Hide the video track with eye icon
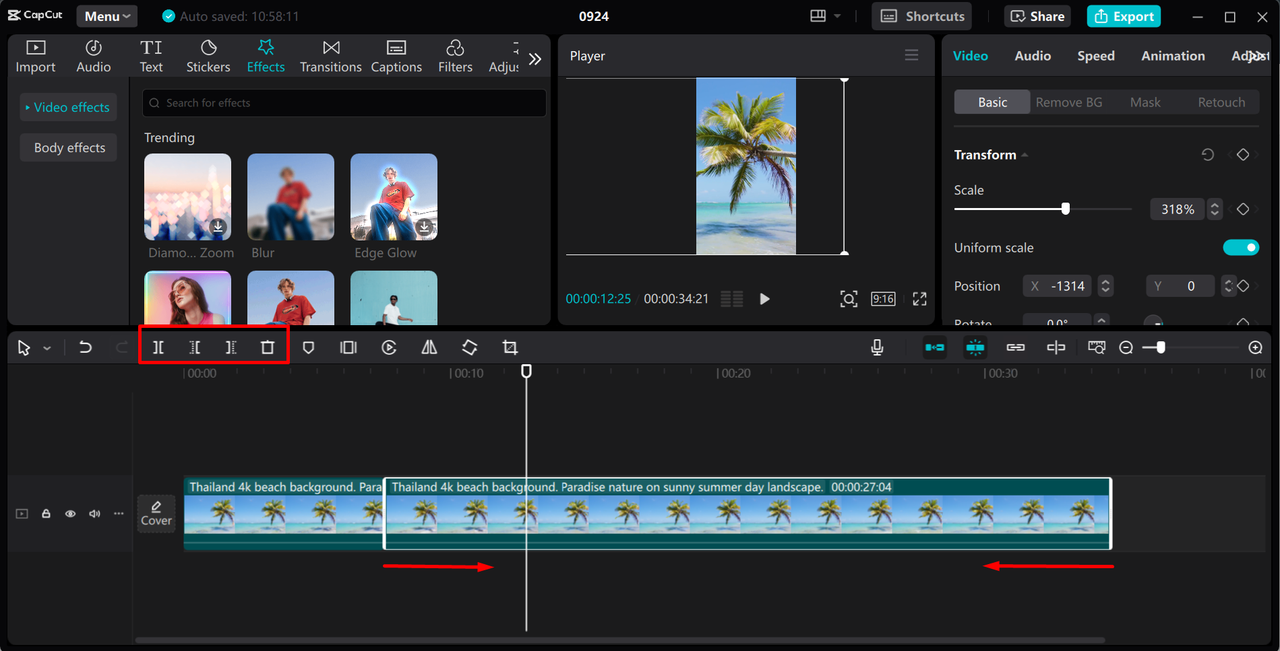1280x651 pixels. pos(70,514)
